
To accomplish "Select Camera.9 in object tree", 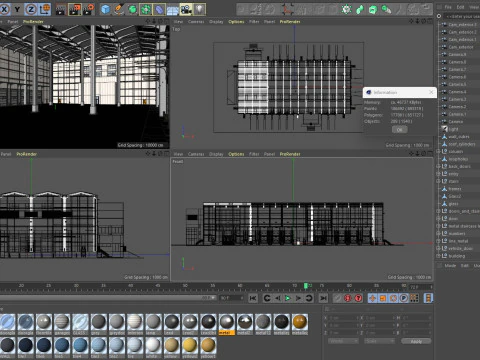I will 457,54.
